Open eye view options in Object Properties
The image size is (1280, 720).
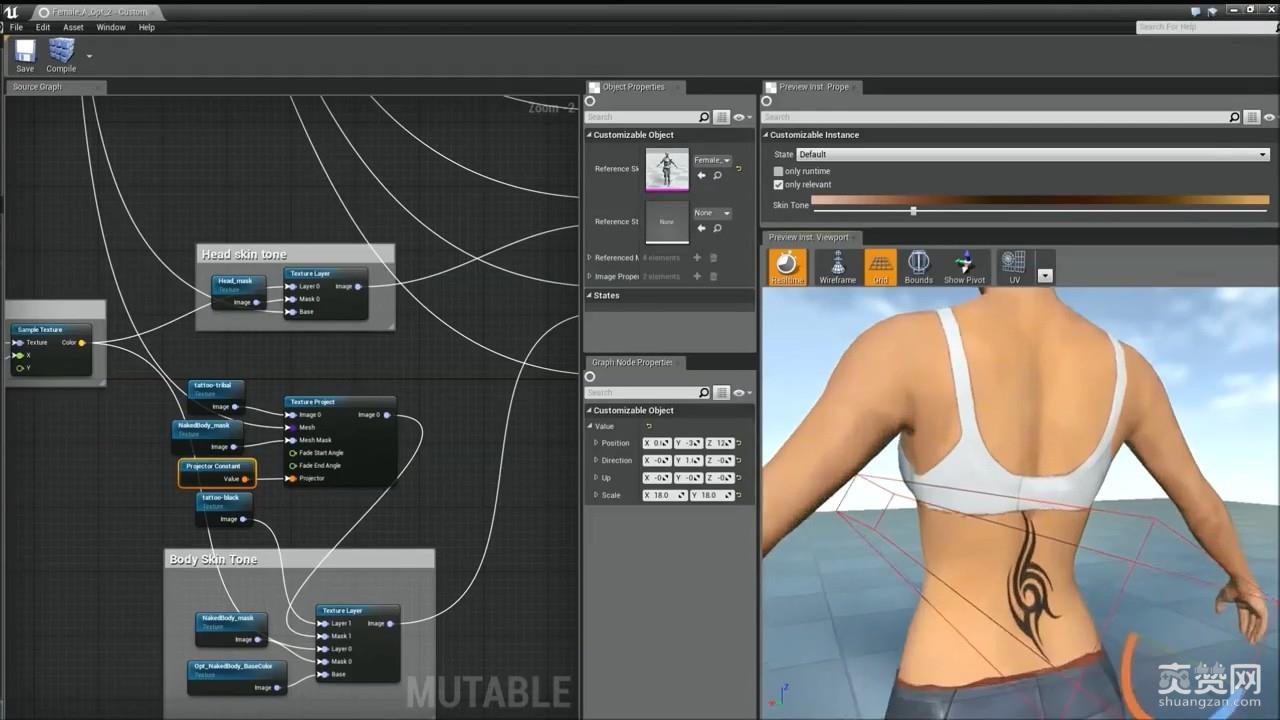[740, 117]
